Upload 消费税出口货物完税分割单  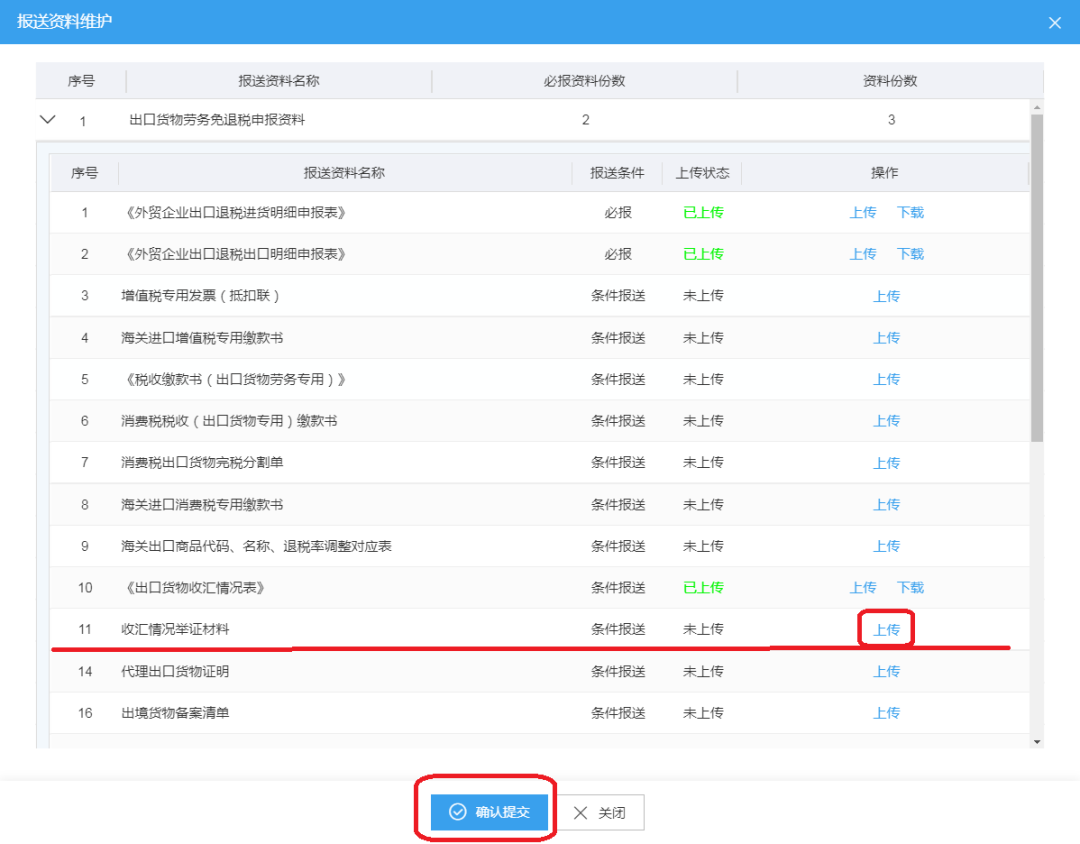(x=886, y=462)
